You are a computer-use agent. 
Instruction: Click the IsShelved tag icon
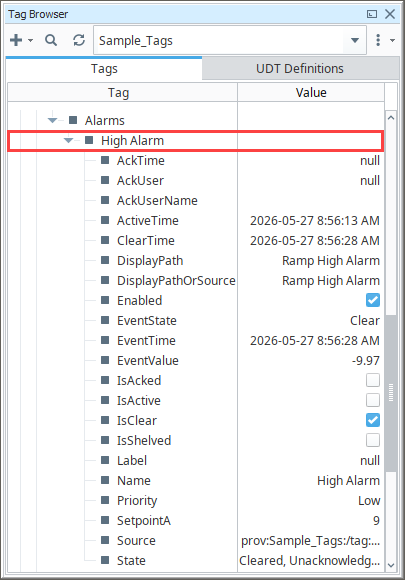pyautogui.click(x=105, y=440)
